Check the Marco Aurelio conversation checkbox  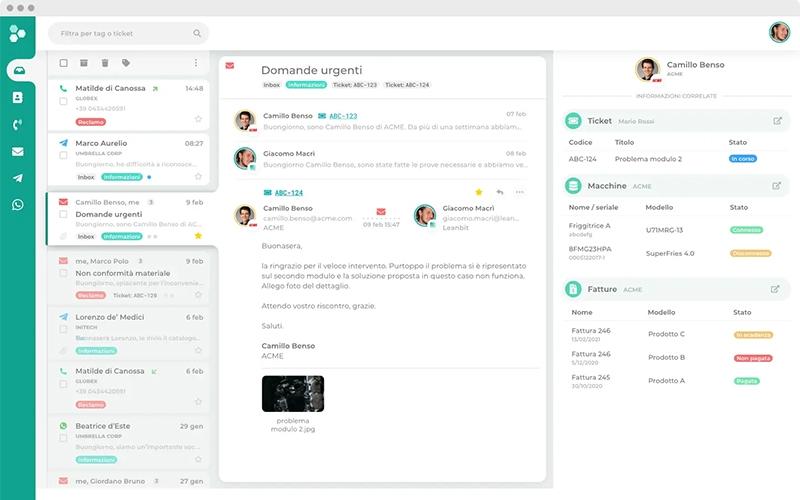63,155
